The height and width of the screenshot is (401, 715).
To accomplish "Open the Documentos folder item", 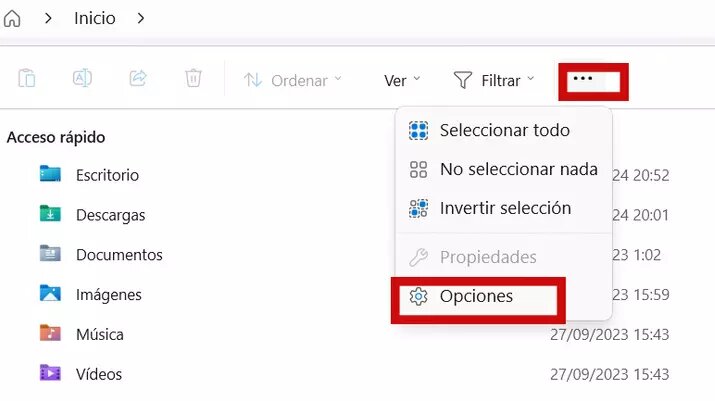I will [119, 255].
